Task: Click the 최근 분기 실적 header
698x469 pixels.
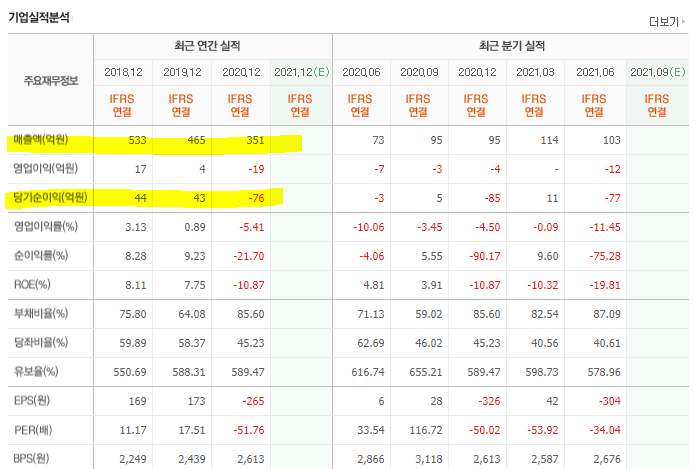Action: pyautogui.click(x=511, y=45)
